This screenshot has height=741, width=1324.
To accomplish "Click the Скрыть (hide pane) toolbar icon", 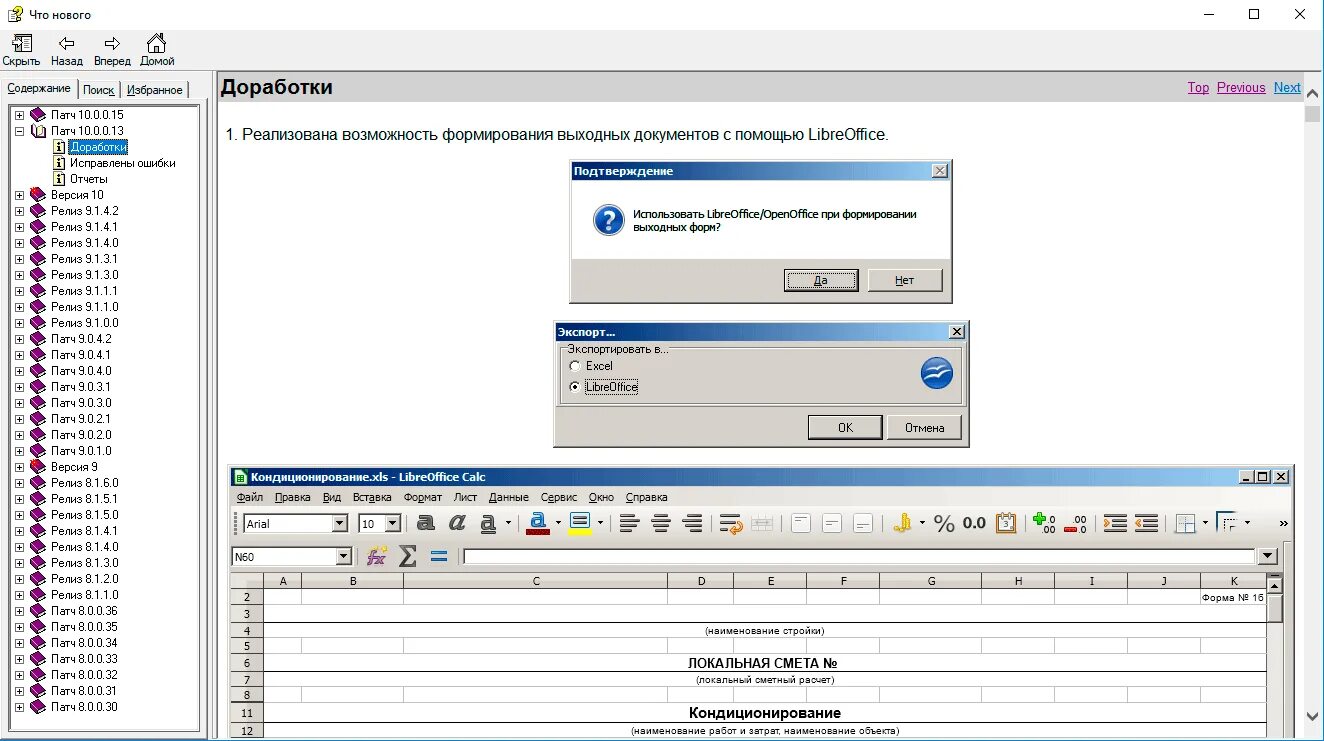I will click(21, 44).
